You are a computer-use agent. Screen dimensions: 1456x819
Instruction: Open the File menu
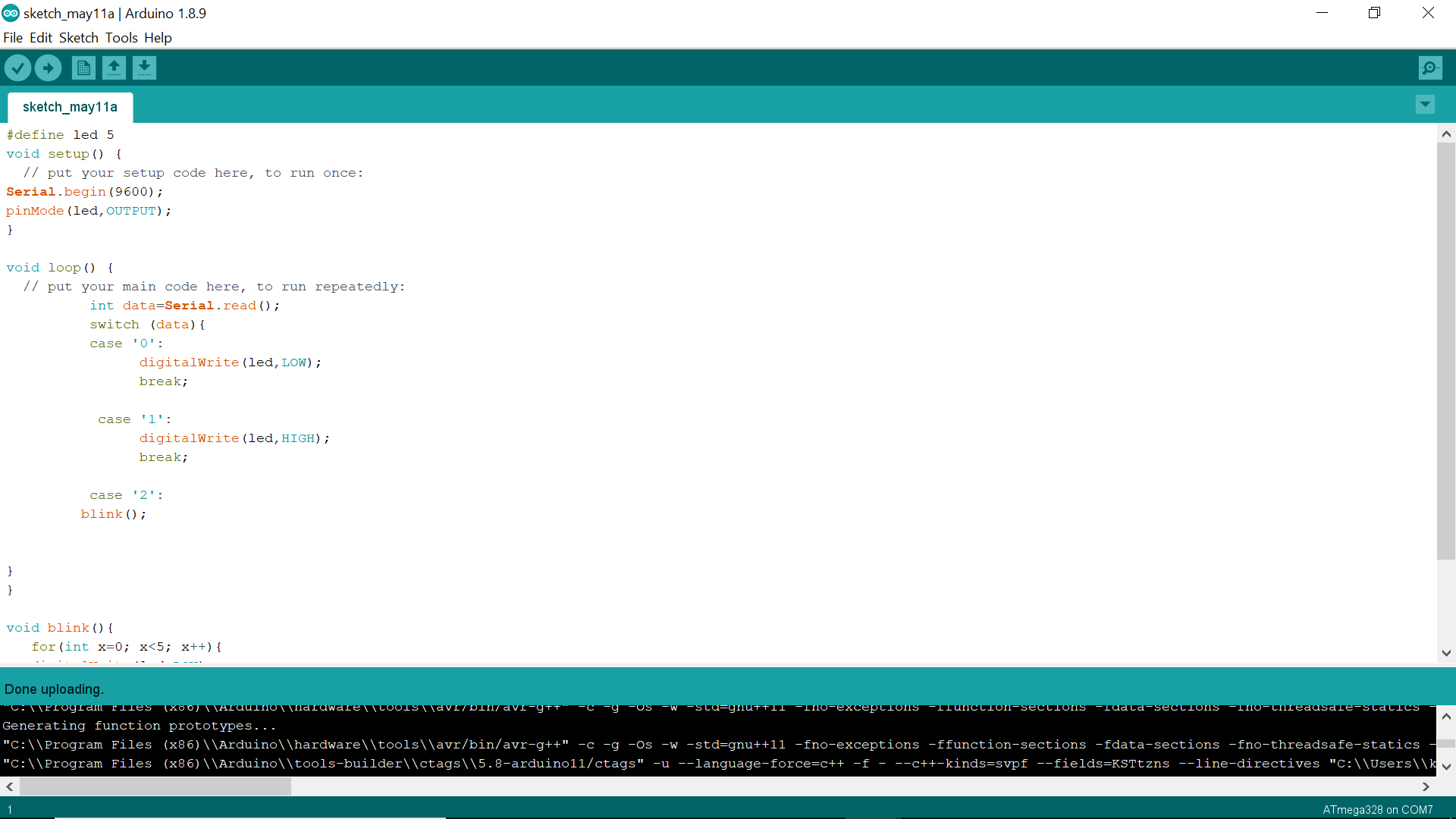pos(13,38)
